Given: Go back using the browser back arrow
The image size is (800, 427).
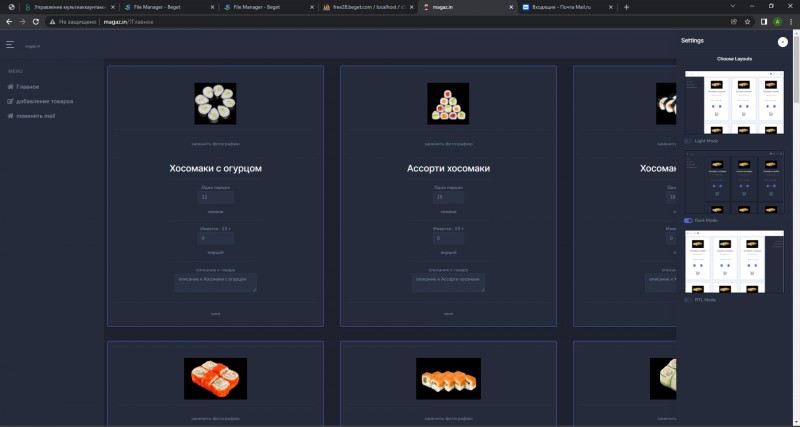Looking at the screenshot, I should (x=9, y=22).
